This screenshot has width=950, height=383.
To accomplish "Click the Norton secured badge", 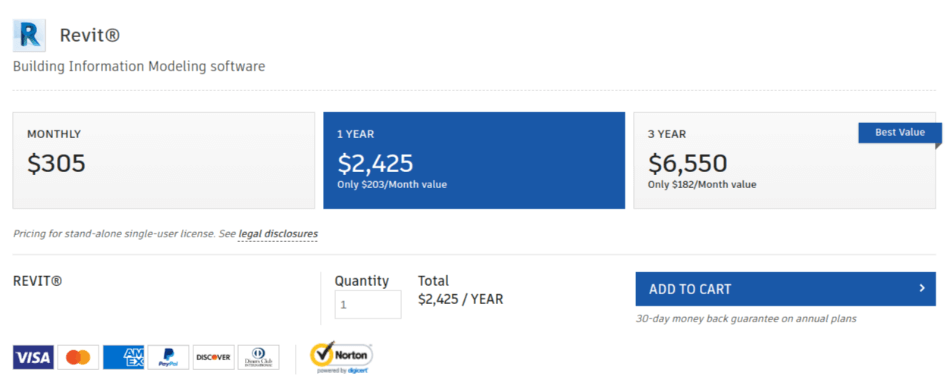I will (342, 358).
